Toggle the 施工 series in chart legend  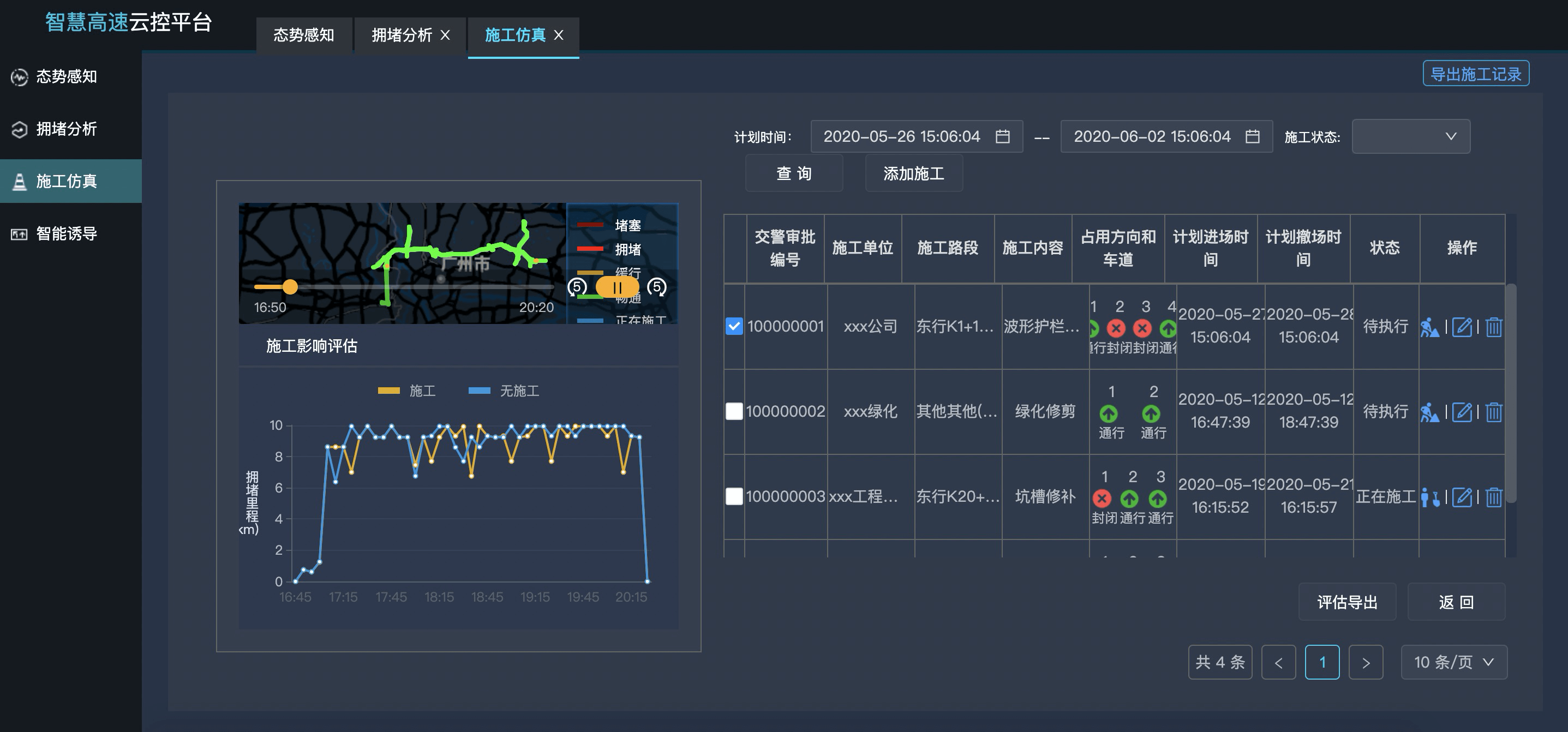click(406, 391)
